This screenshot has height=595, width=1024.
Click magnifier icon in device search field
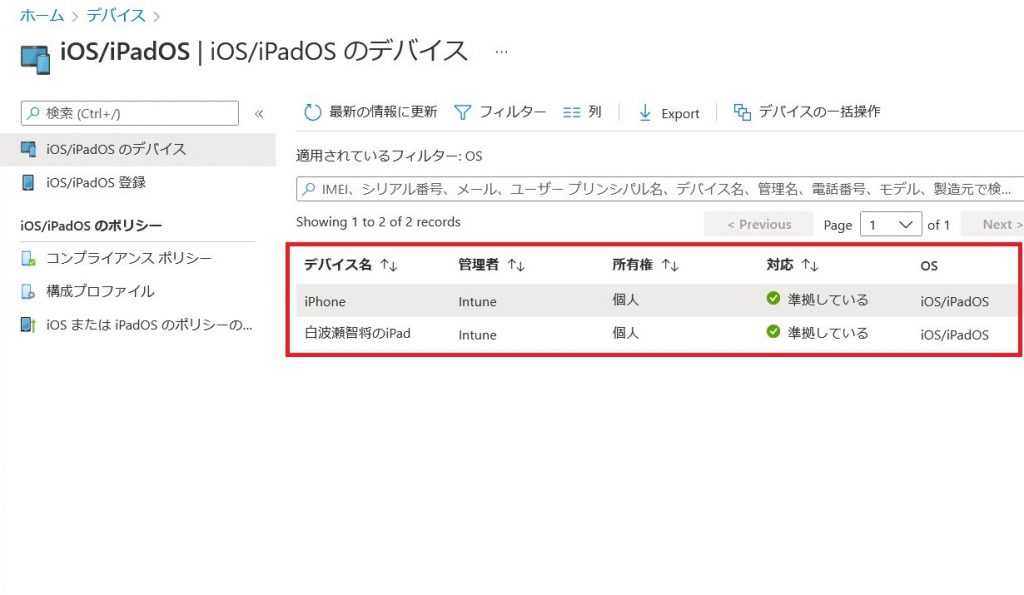309,189
